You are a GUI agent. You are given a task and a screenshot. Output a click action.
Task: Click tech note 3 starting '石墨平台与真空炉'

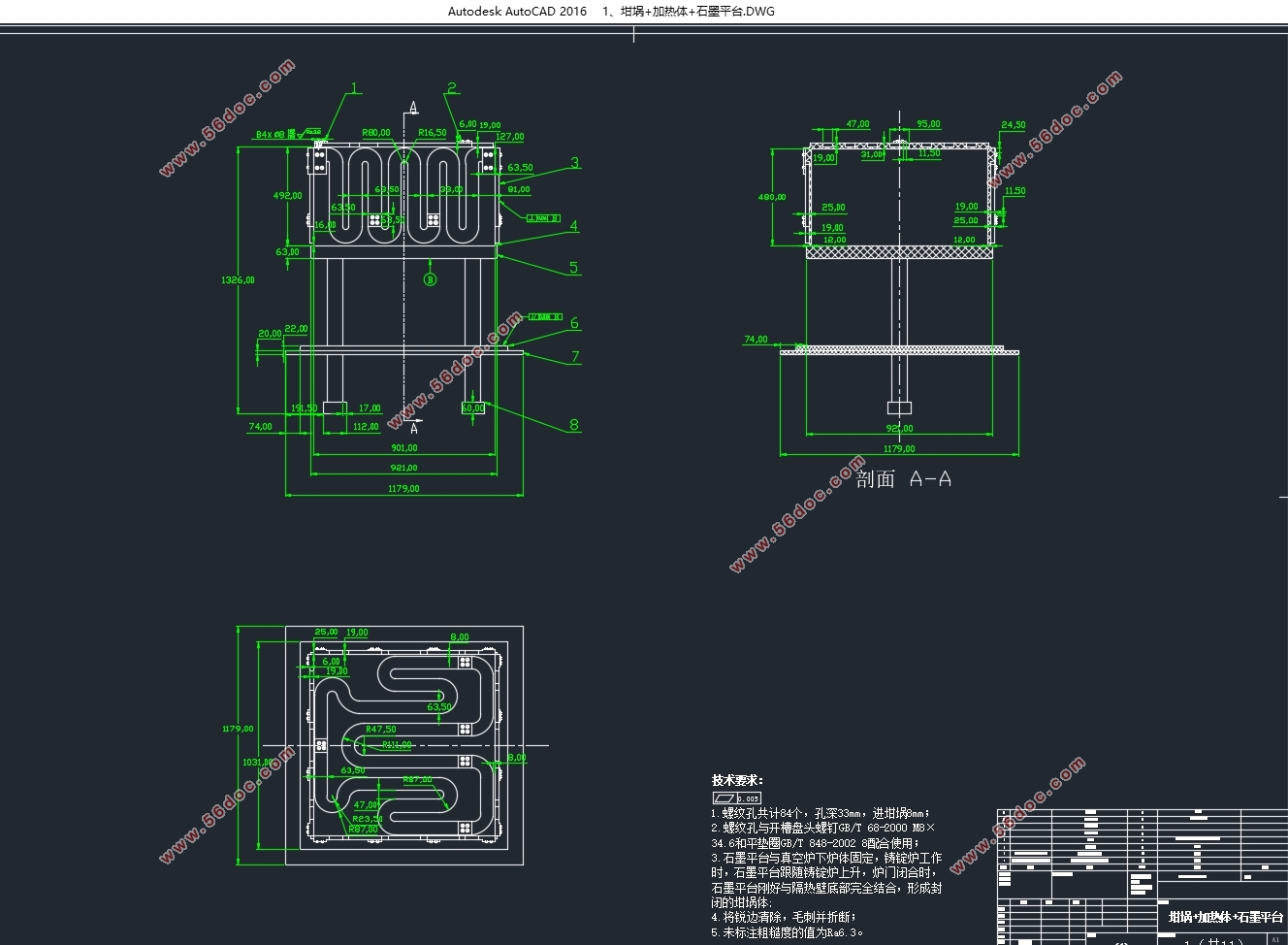tap(826, 880)
